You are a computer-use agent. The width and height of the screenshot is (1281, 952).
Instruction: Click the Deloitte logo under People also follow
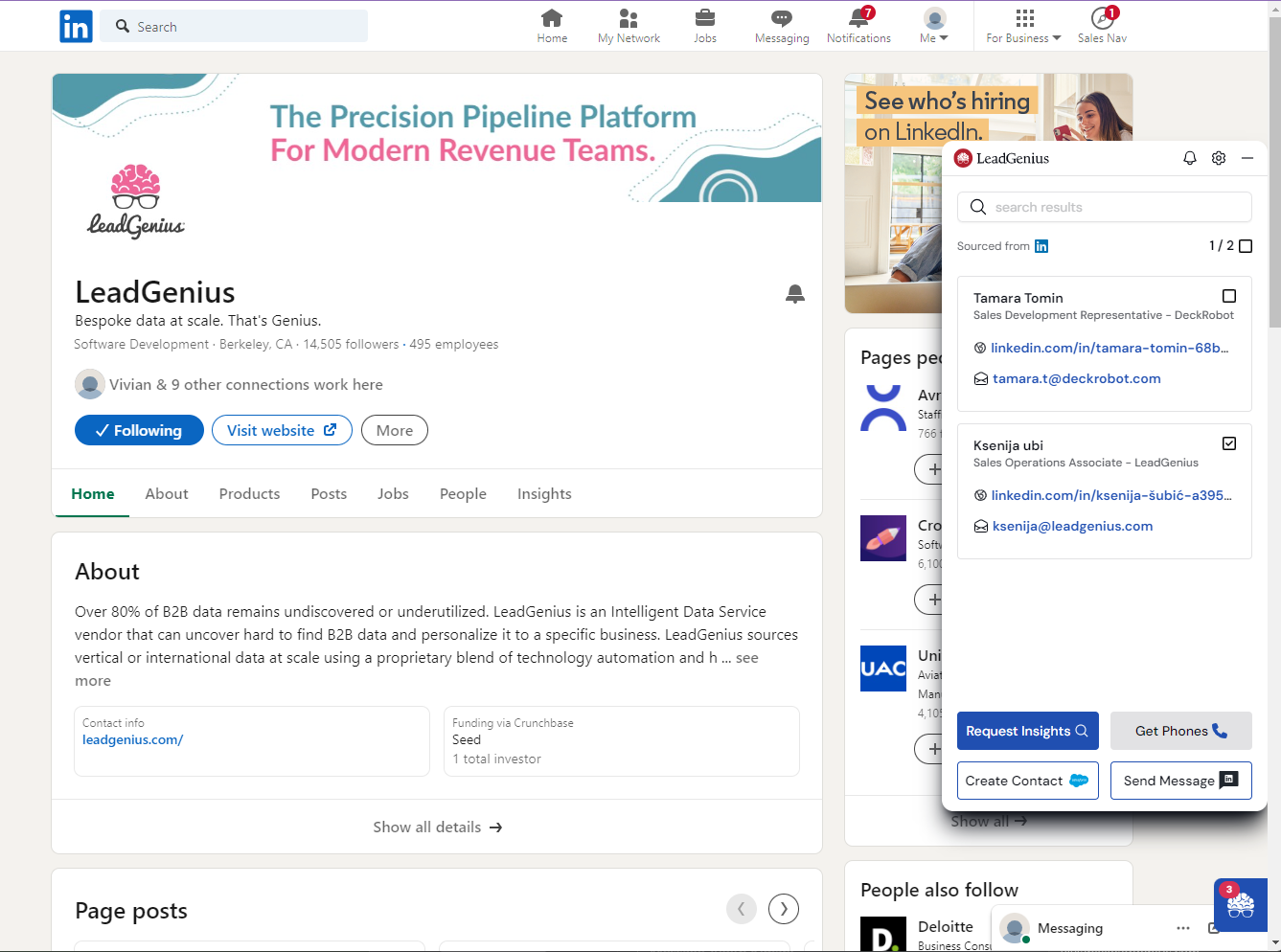coord(883,935)
